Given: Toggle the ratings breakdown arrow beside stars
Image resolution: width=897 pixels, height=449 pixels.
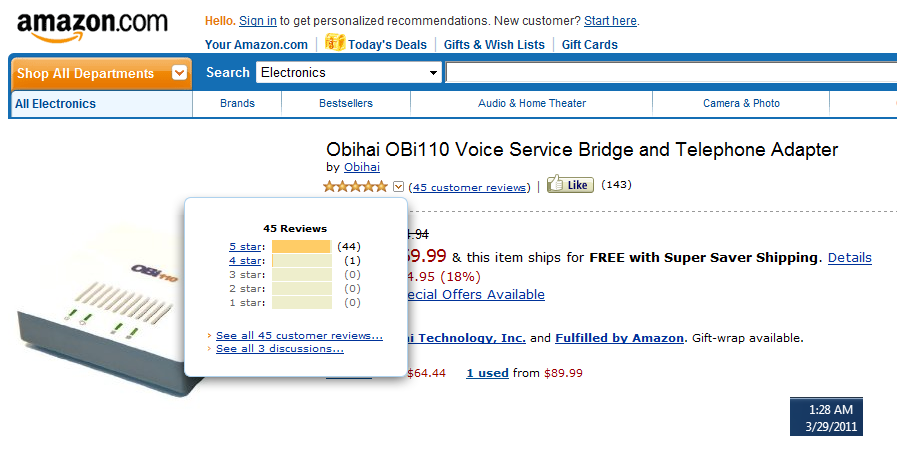Looking at the screenshot, I should tap(399, 186).
